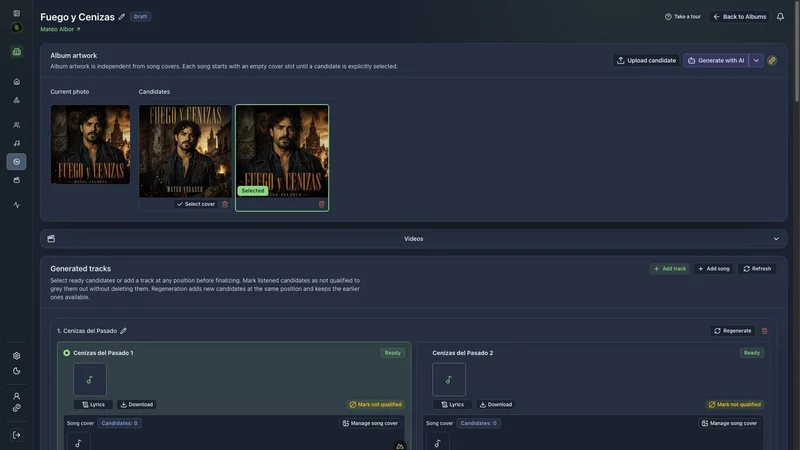800x450 pixels.
Task: Select the Cenizas del Pasado 2 candidate
Action: pos(426,353)
